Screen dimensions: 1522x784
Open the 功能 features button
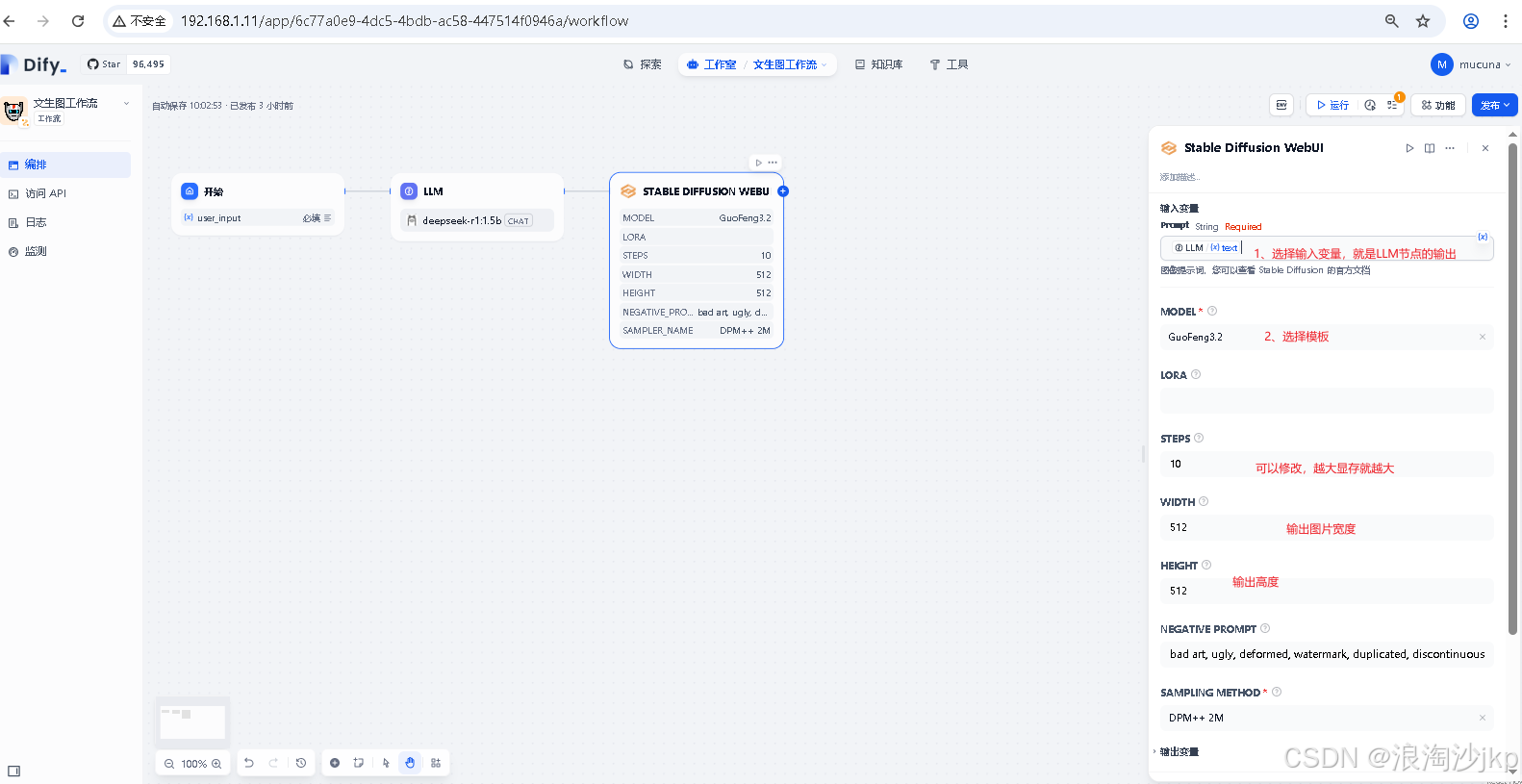coord(1438,105)
